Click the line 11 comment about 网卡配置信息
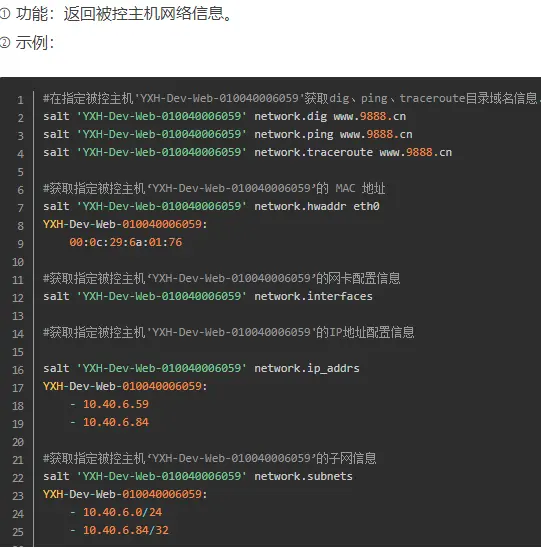Screen dimensions: 541x550 coord(221,279)
